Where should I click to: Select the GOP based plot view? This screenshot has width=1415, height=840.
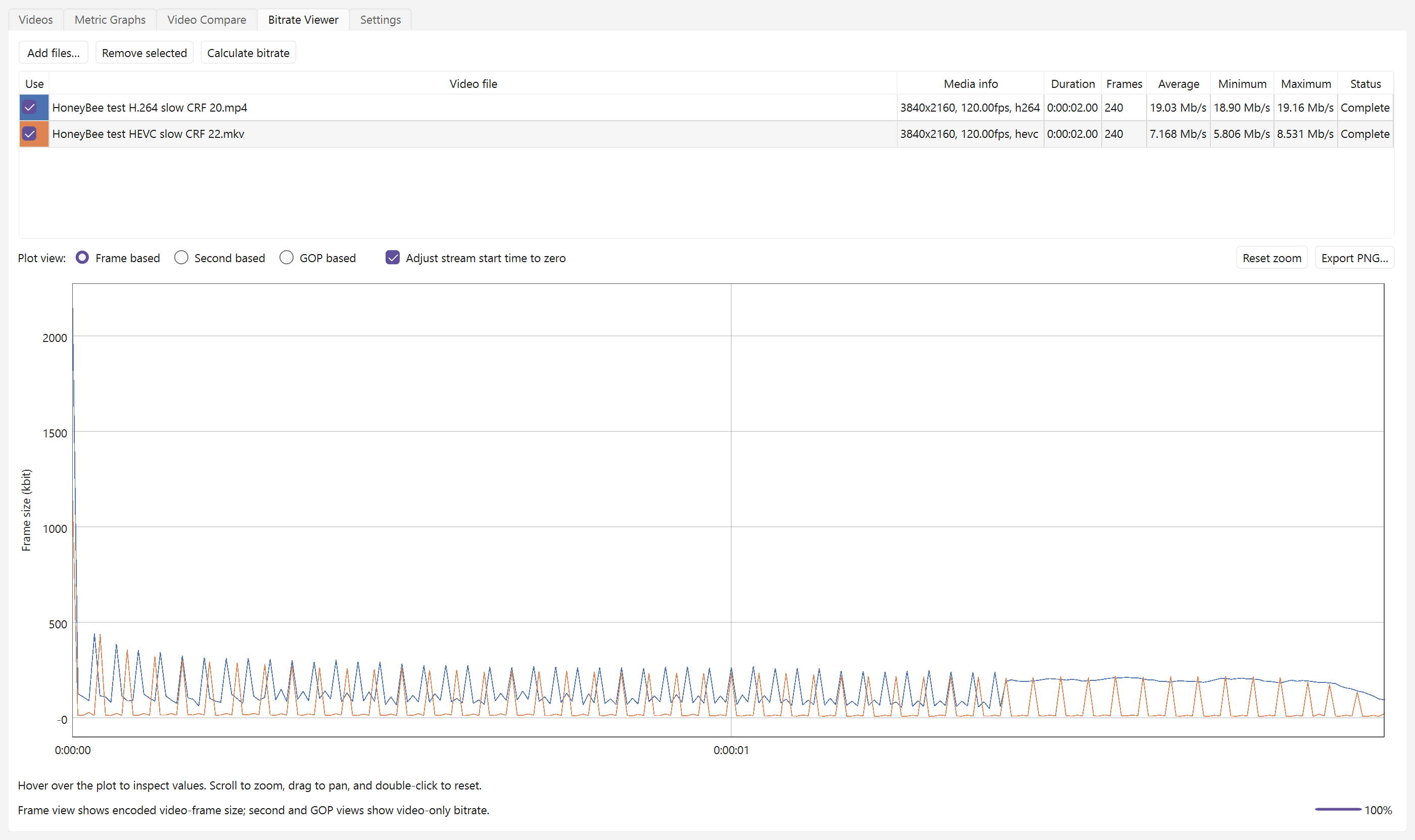[287, 258]
